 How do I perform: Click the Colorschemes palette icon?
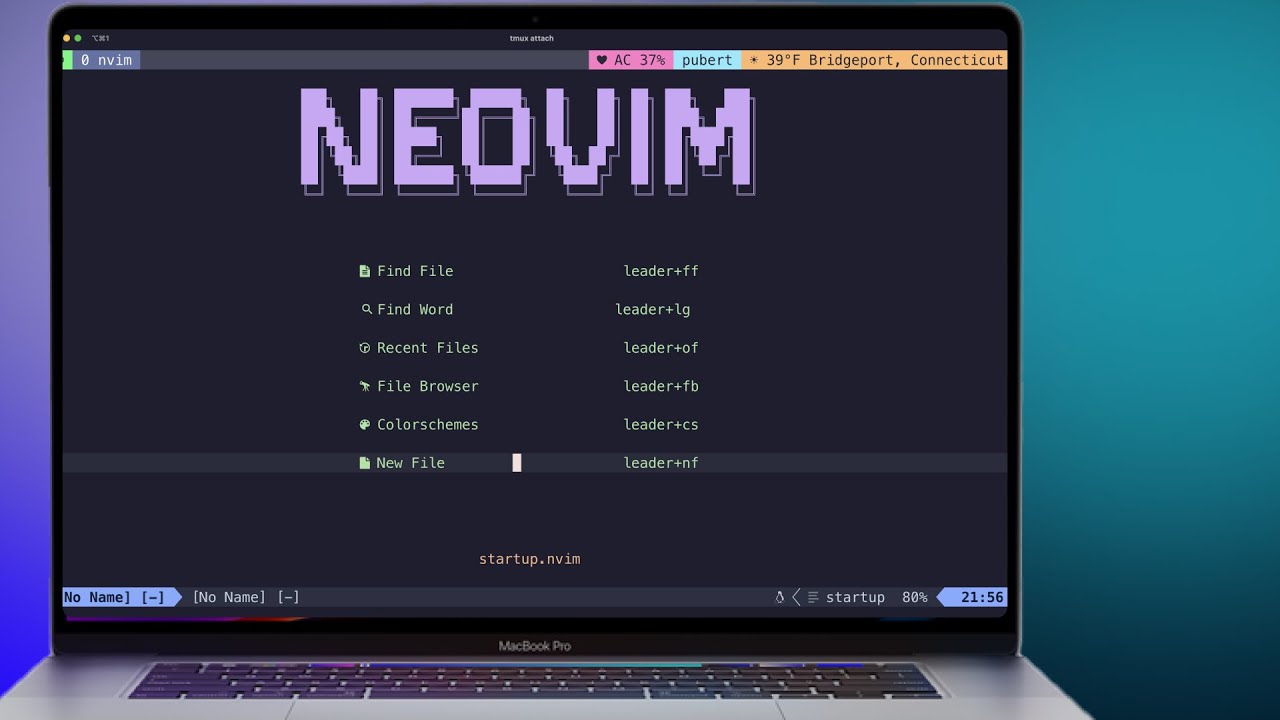[365, 425]
